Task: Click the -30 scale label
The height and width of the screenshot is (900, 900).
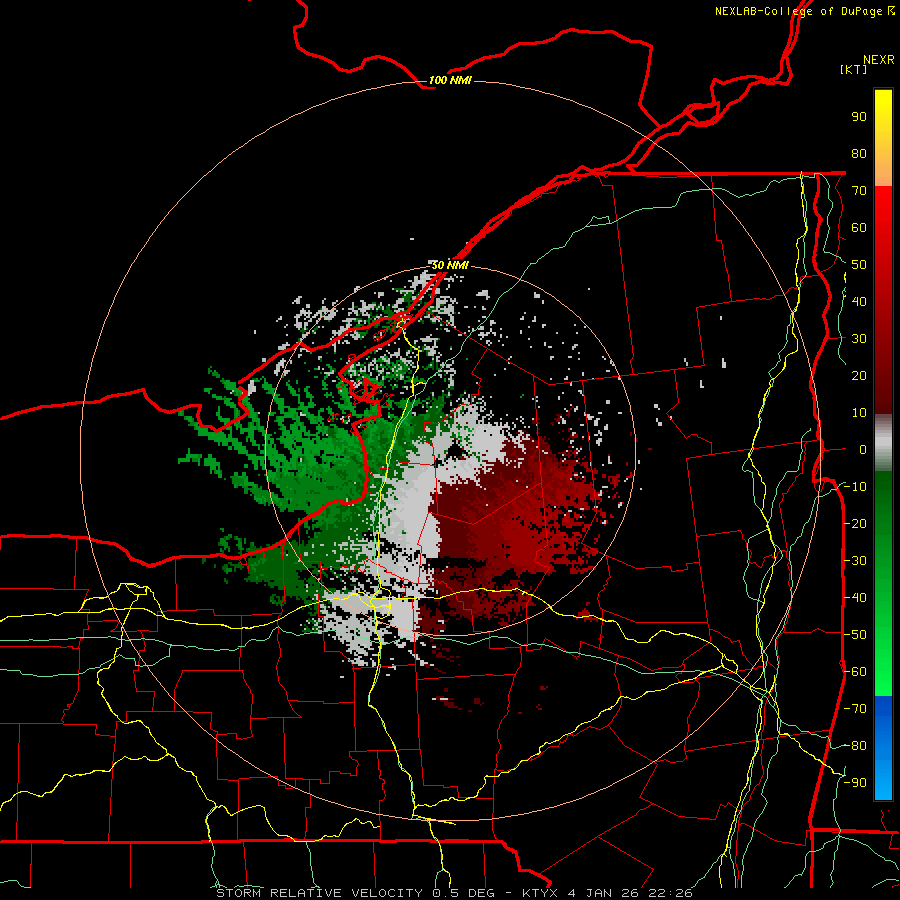Action: pos(855,561)
